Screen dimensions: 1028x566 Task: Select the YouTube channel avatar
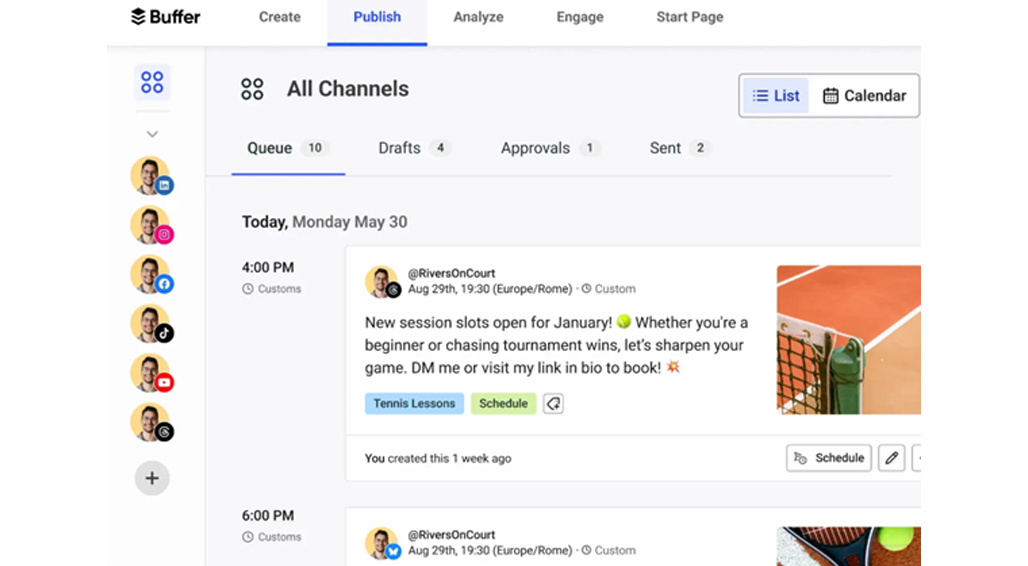coord(151,373)
